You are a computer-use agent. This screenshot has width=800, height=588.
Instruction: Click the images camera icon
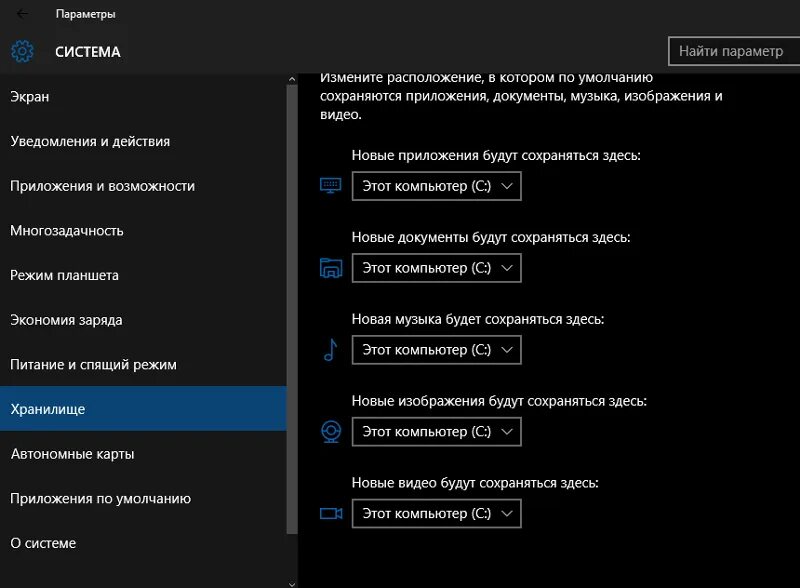(330, 431)
